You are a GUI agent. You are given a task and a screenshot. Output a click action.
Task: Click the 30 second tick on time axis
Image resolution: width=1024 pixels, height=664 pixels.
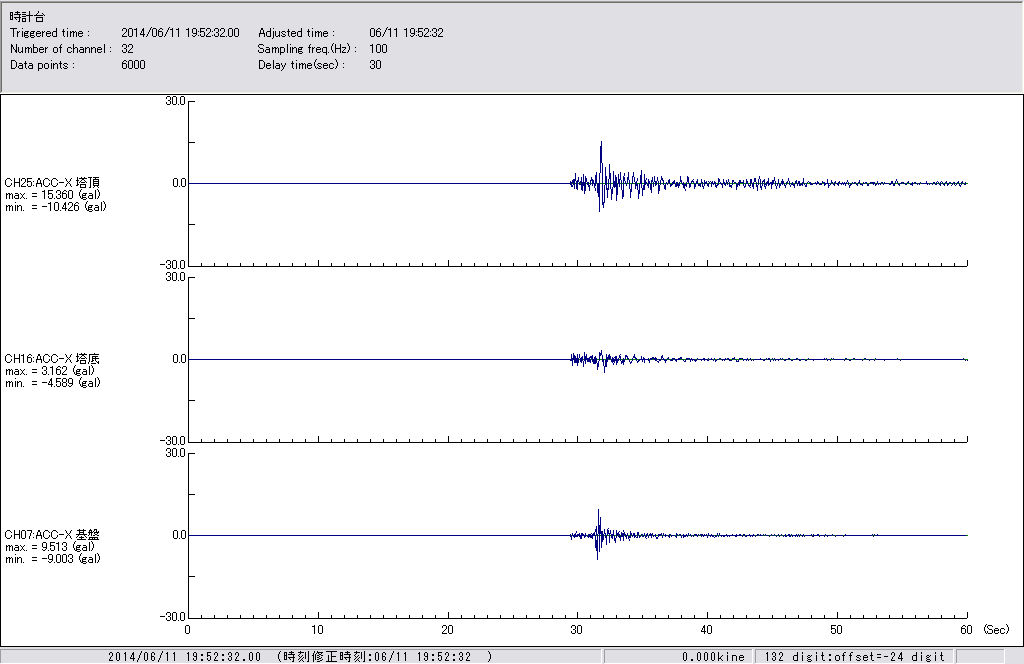[577, 630]
